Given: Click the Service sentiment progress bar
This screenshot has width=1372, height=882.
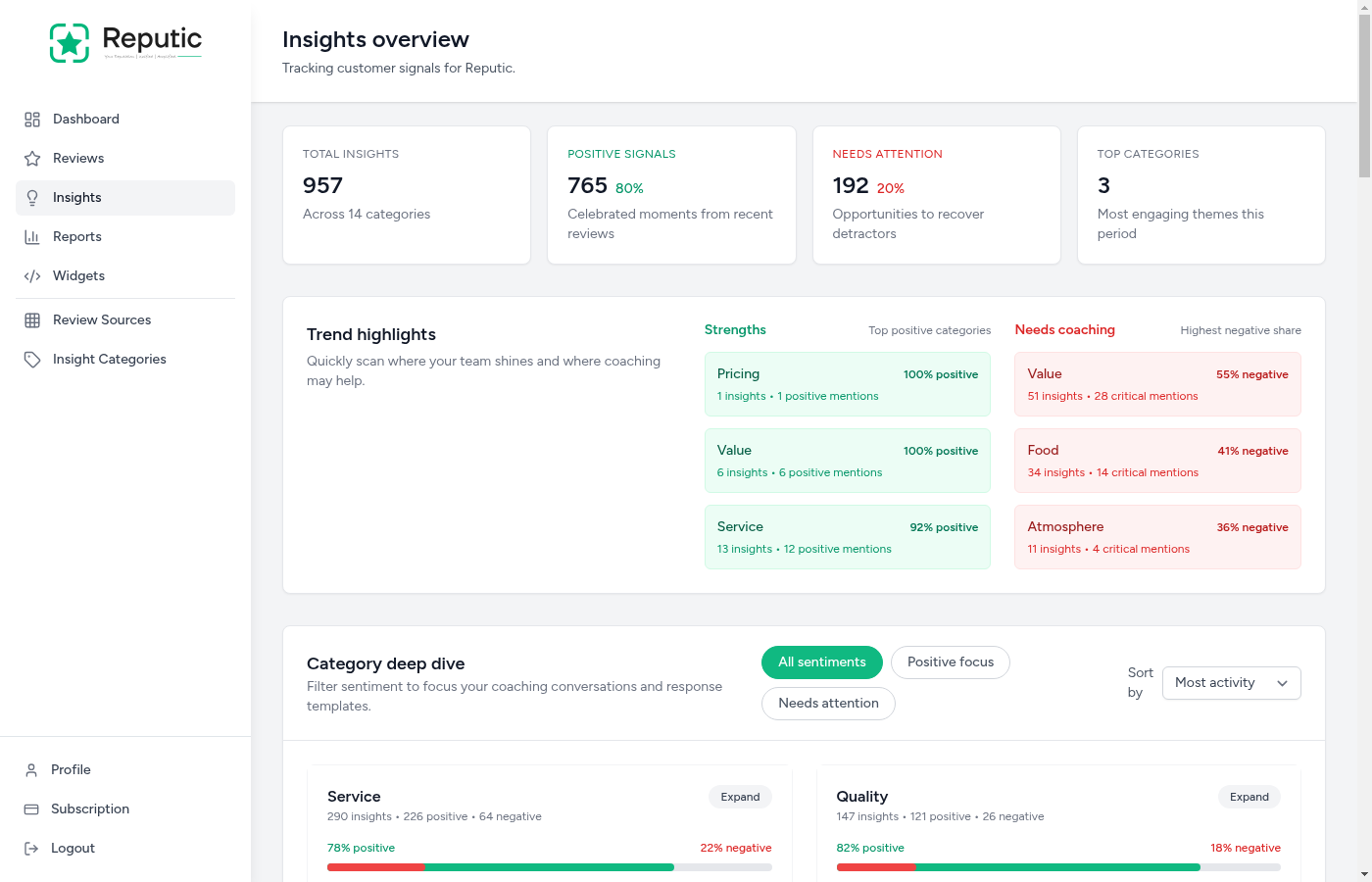Looking at the screenshot, I should click(x=549, y=866).
